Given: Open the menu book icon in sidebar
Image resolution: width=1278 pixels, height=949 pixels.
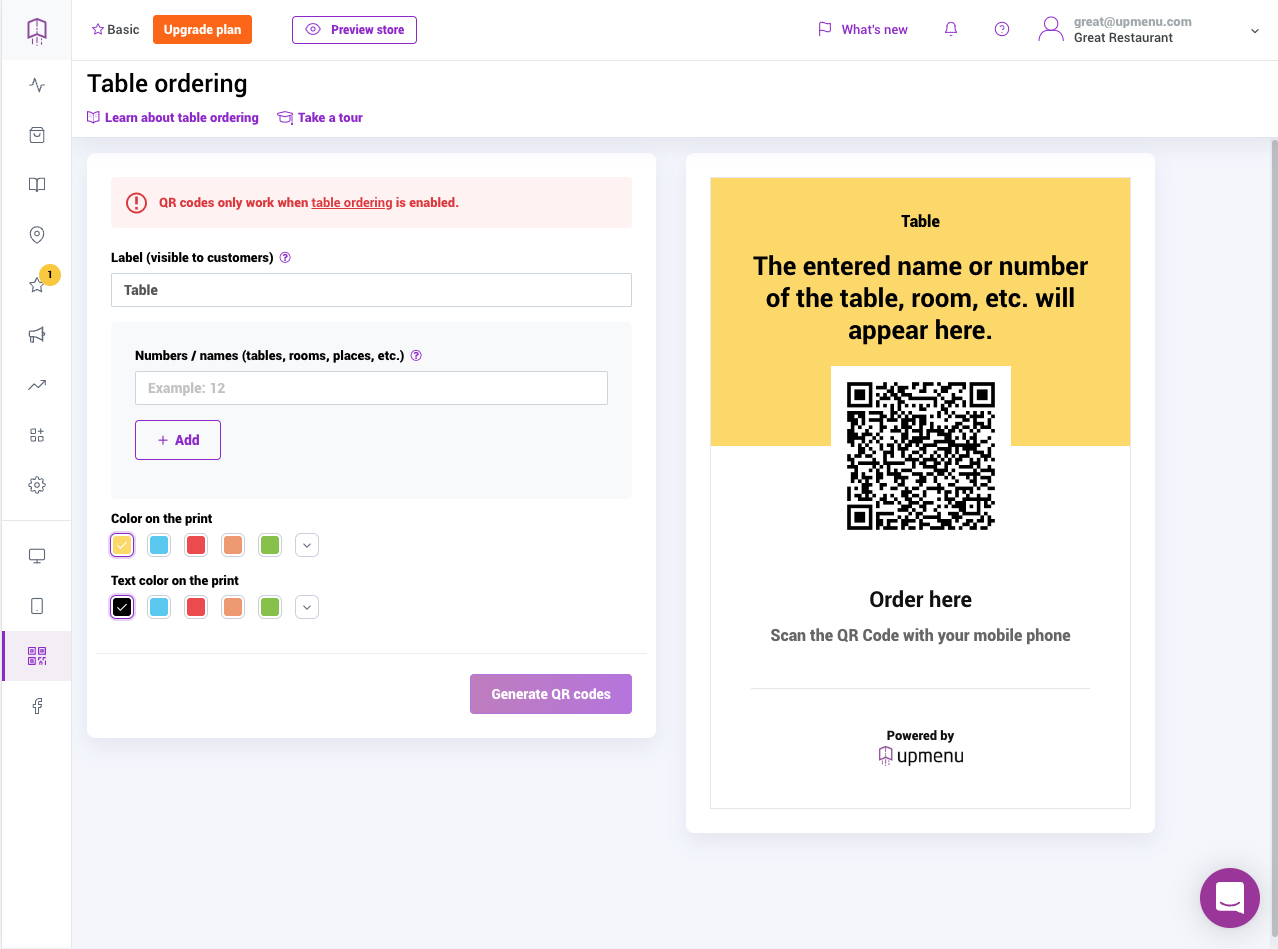Looking at the screenshot, I should coord(37,185).
